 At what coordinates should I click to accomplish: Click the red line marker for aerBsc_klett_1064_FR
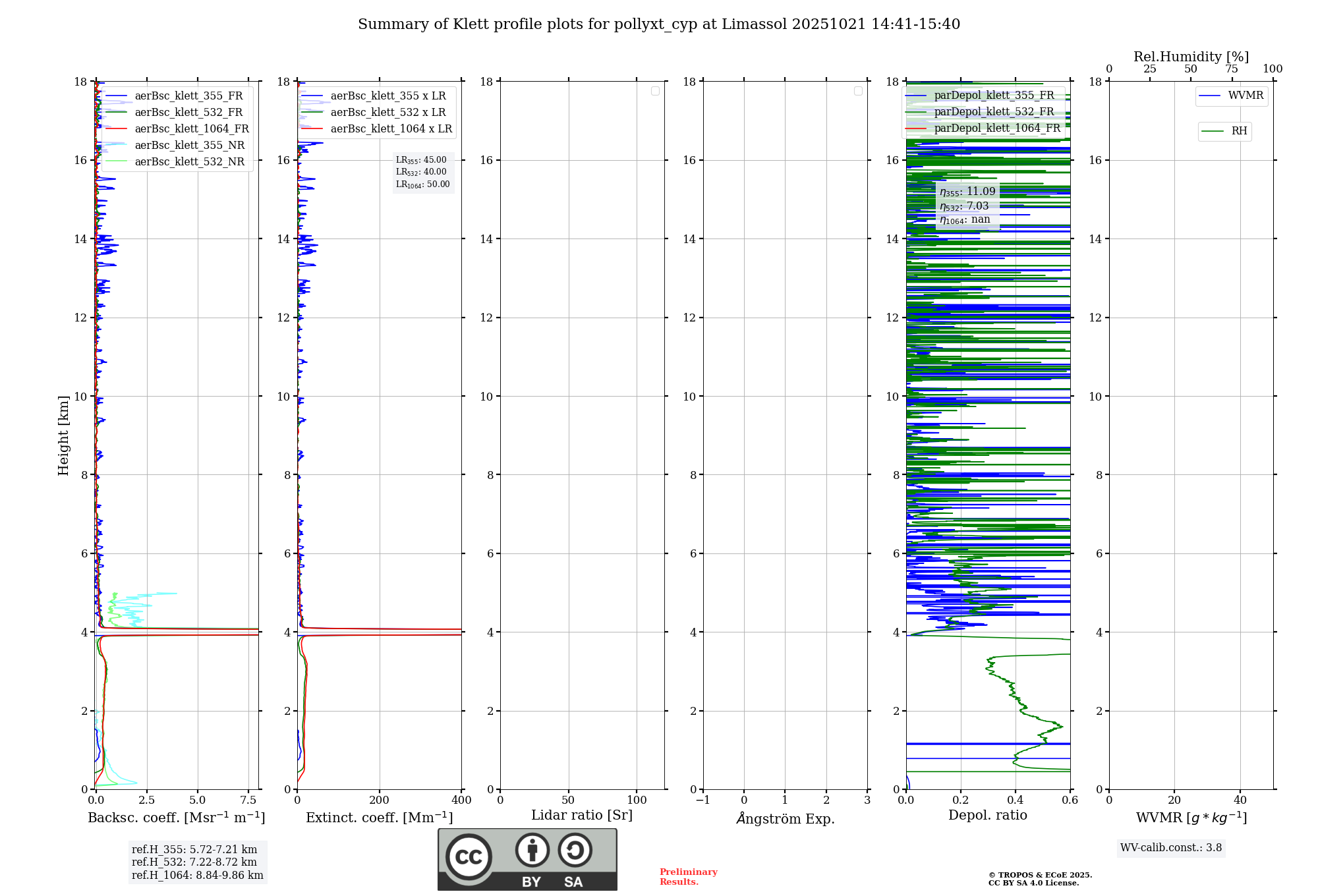(x=116, y=129)
